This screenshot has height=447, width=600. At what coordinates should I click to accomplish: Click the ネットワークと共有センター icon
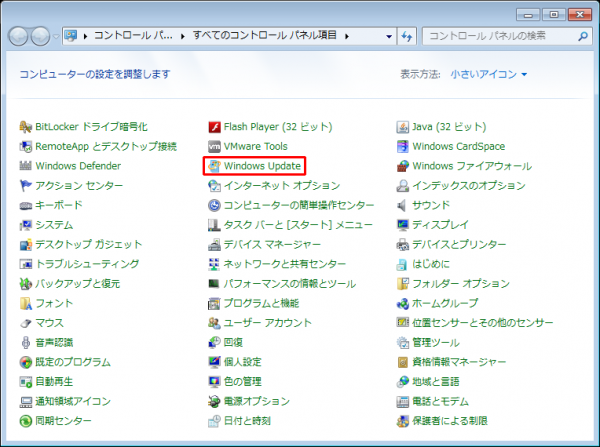(x=214, y=264)
